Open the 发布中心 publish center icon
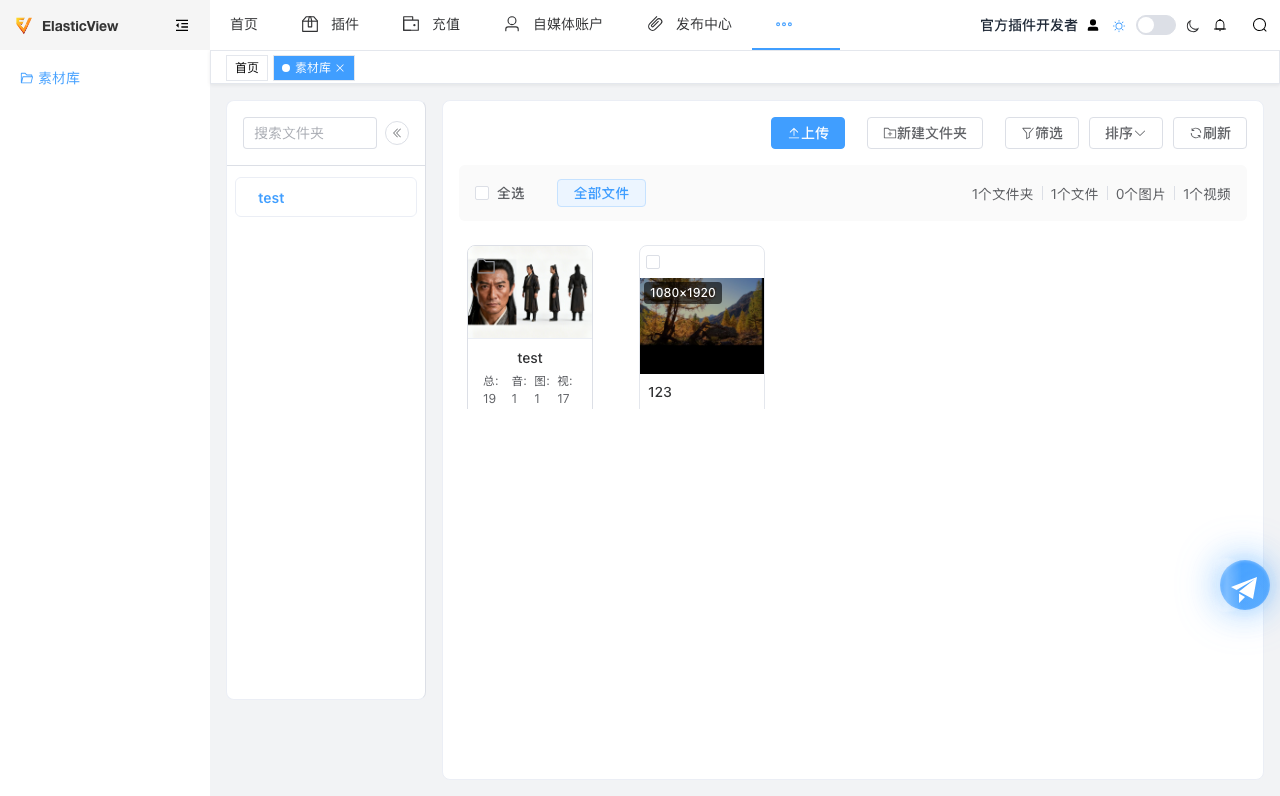Screen dimensions: 1280x796 pyautogui.click(x=655, y=24)
